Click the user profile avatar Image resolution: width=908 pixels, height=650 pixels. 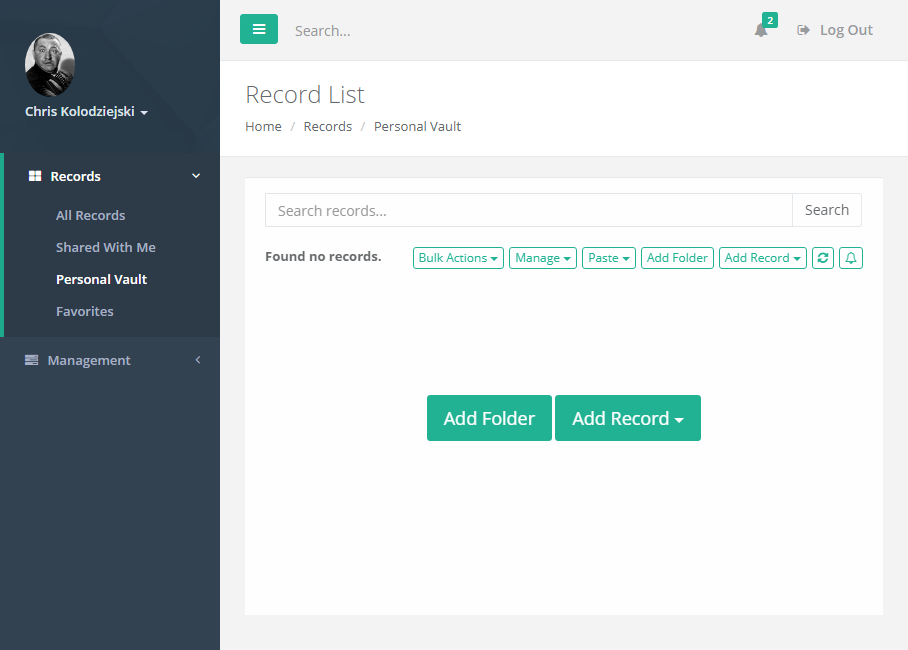(49, 65)
